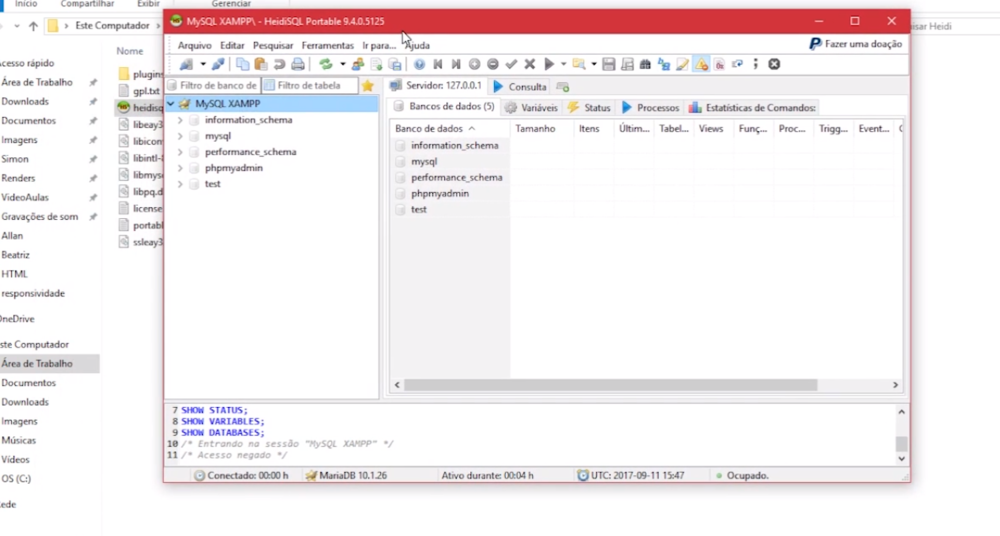Click the Tamanho column header
The image size is (1000, 536).
click(542, 129)
